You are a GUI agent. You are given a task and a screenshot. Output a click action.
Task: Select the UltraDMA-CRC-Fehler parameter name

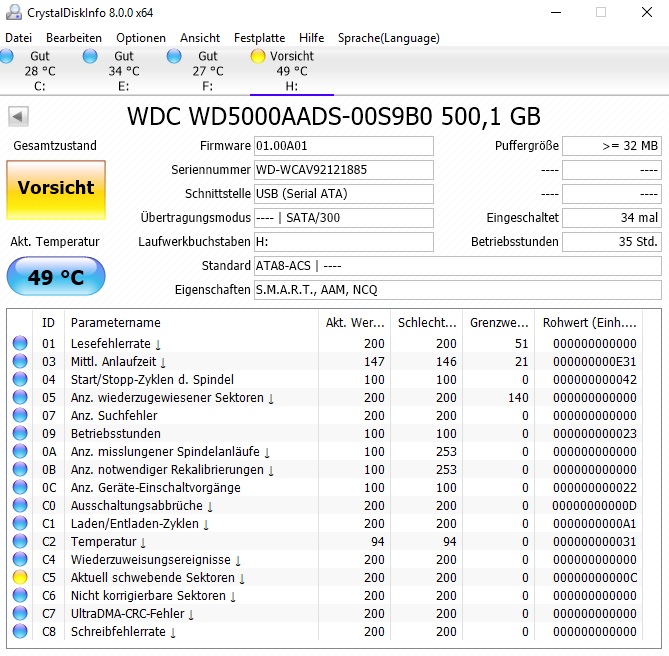click(x=128, y=613)
